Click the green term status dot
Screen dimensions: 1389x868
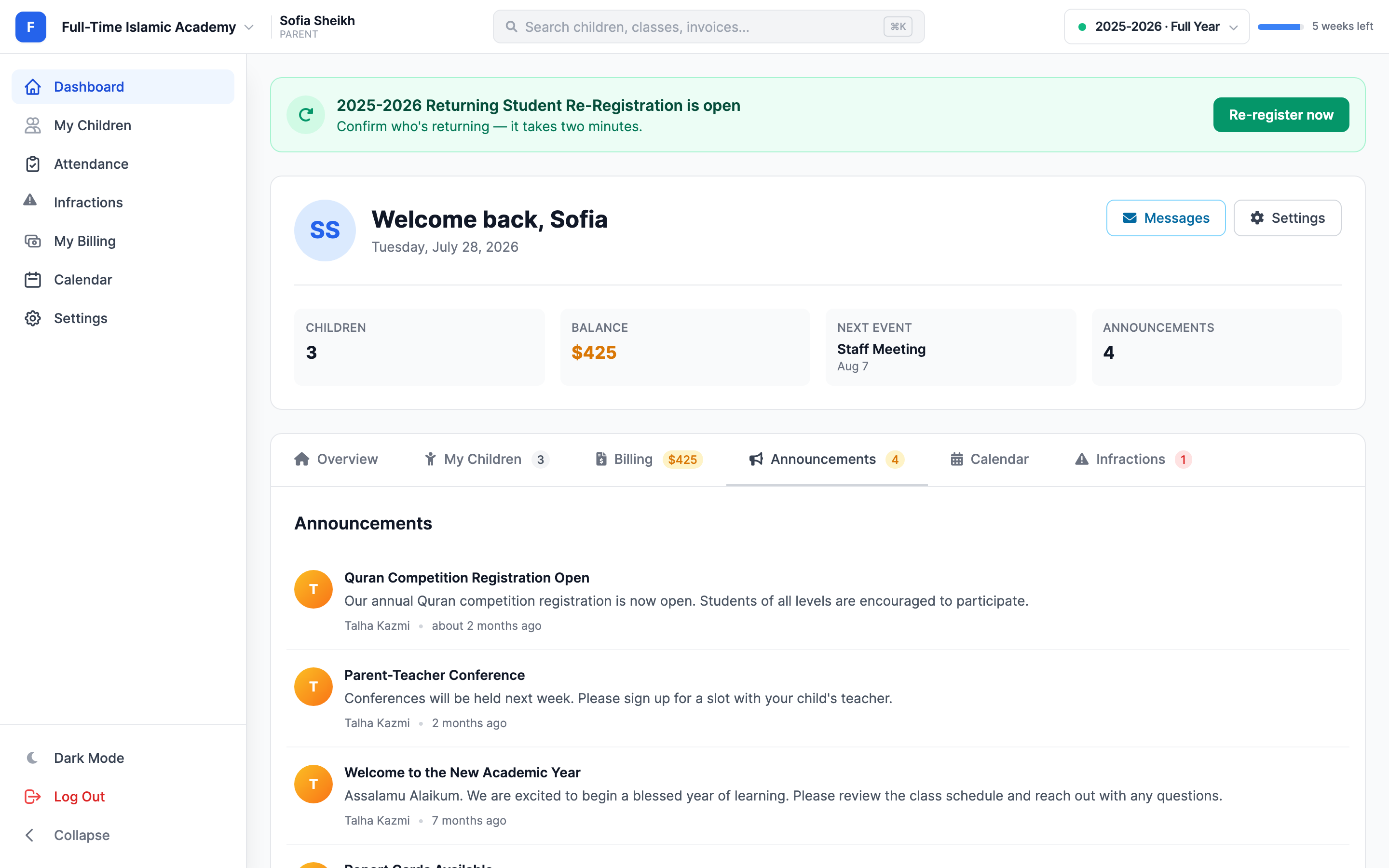coord(1082,27)
